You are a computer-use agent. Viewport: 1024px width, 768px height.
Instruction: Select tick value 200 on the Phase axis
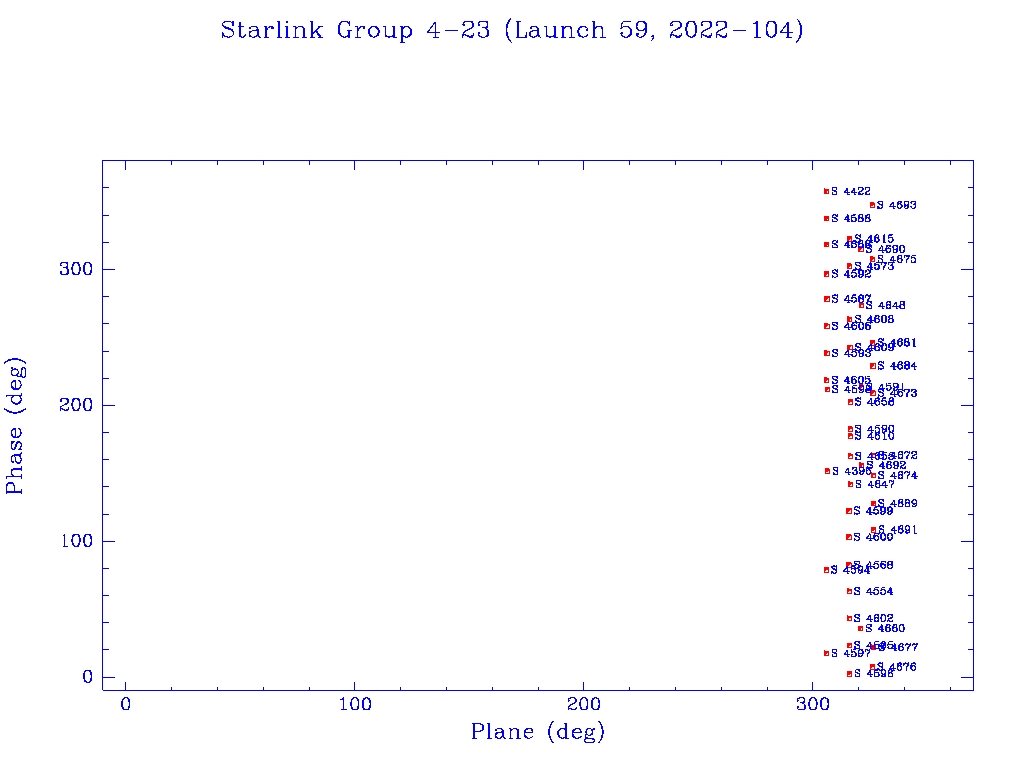76,405
